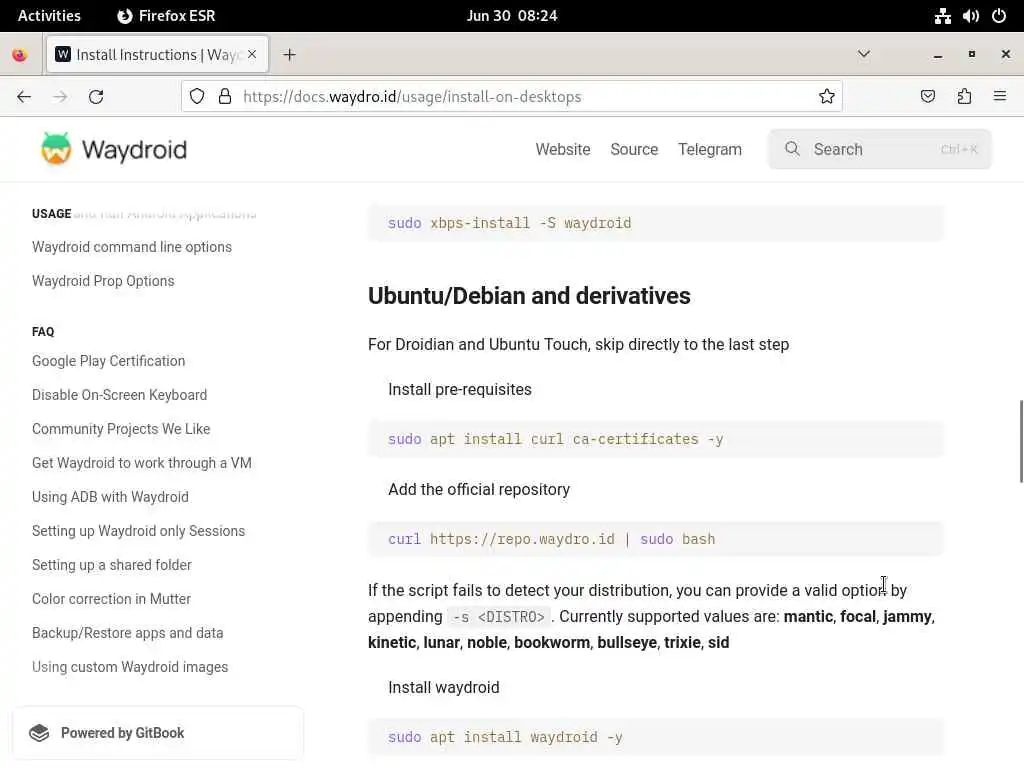Click the GitBook logo icon
The width and height of the screenshot is (1024, 768).
[x=39, y=733]
